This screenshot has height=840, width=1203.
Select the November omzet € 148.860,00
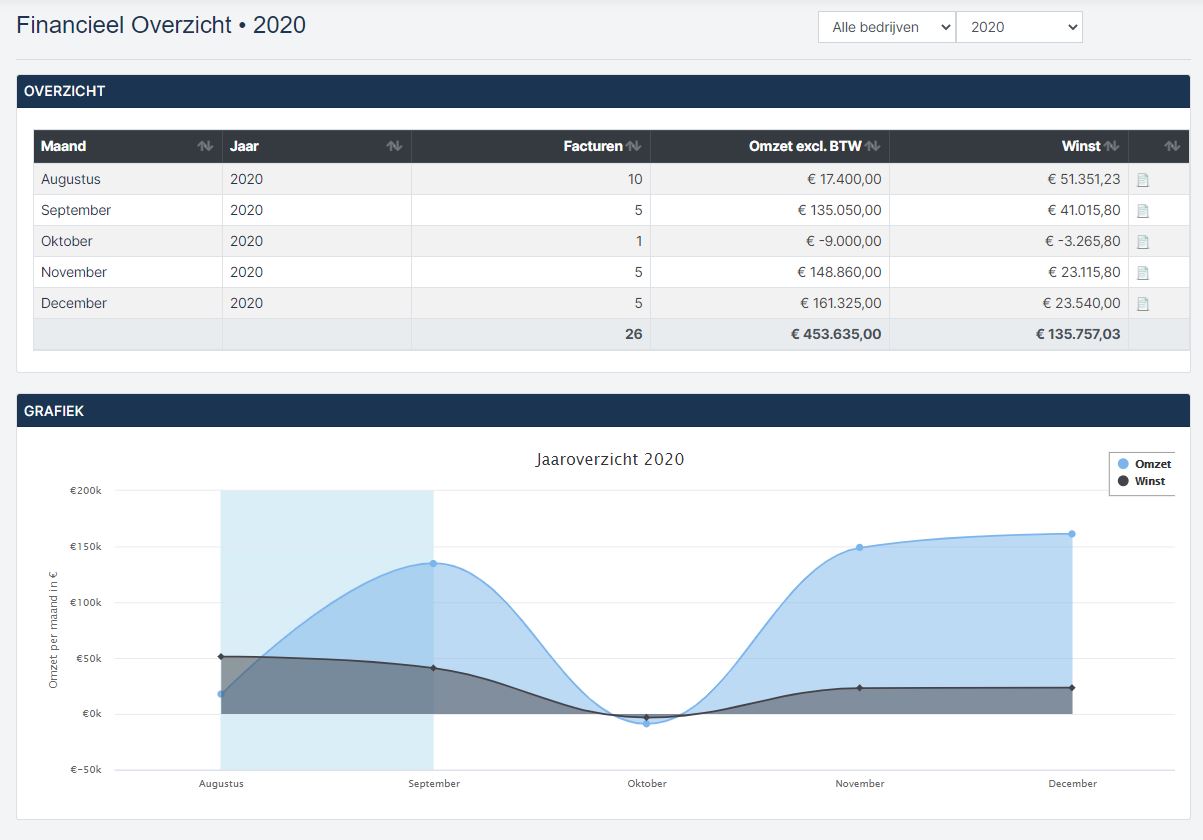(839, 273)
